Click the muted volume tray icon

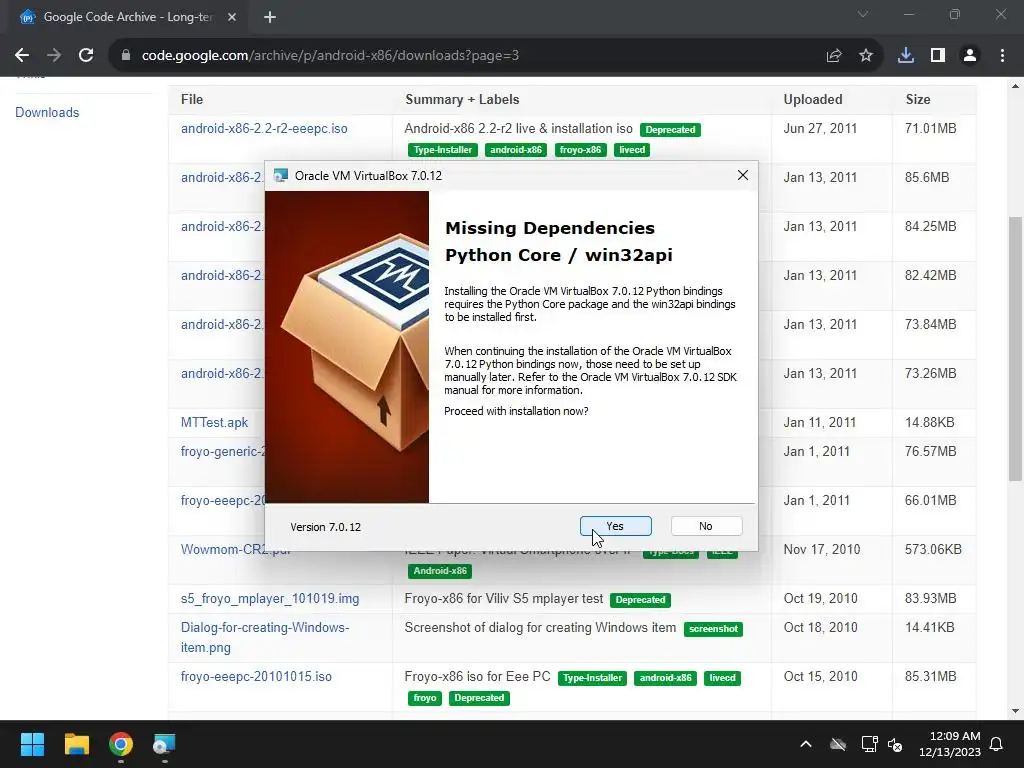[895, 744]
